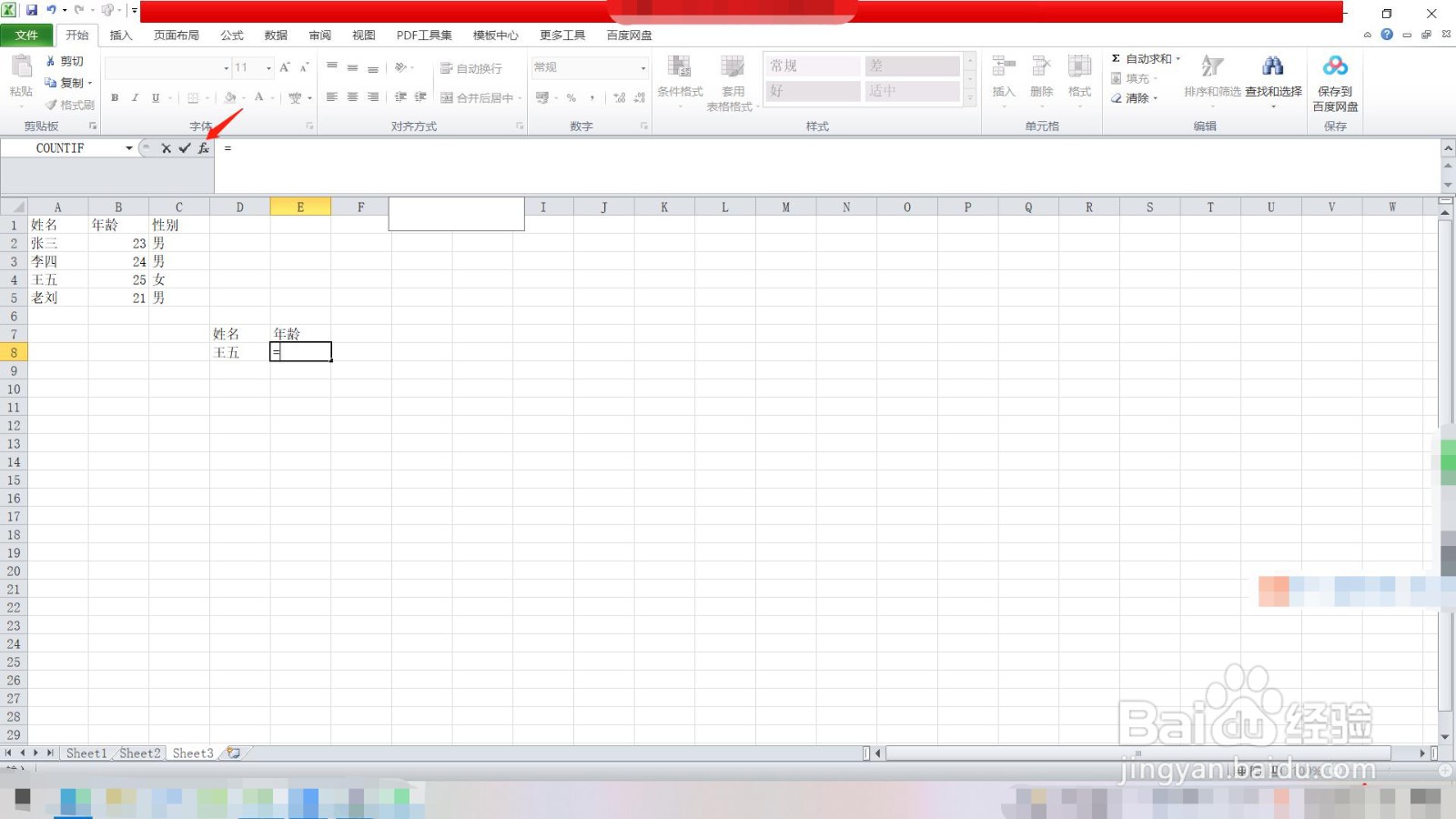The height and width of the screenshot is (819, 1456).
Task: Switch to the 公式 tab
Action: point(232,35)
